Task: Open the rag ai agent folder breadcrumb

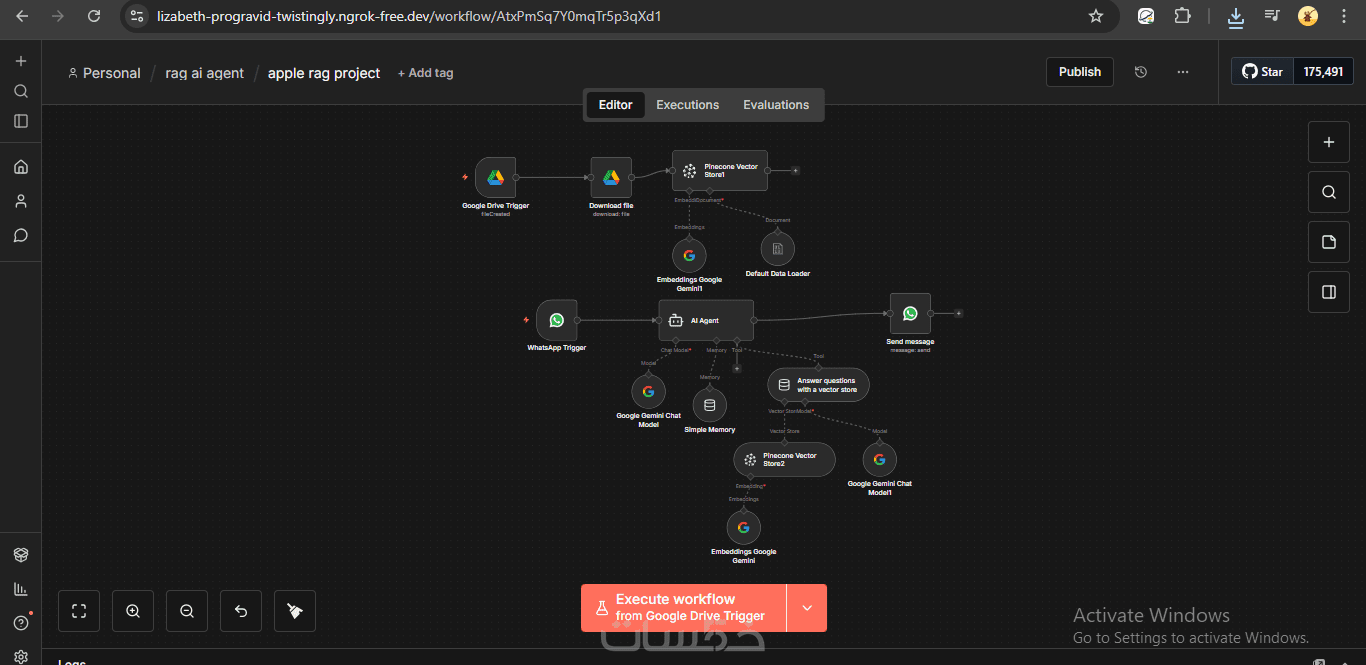Action: 205,73
